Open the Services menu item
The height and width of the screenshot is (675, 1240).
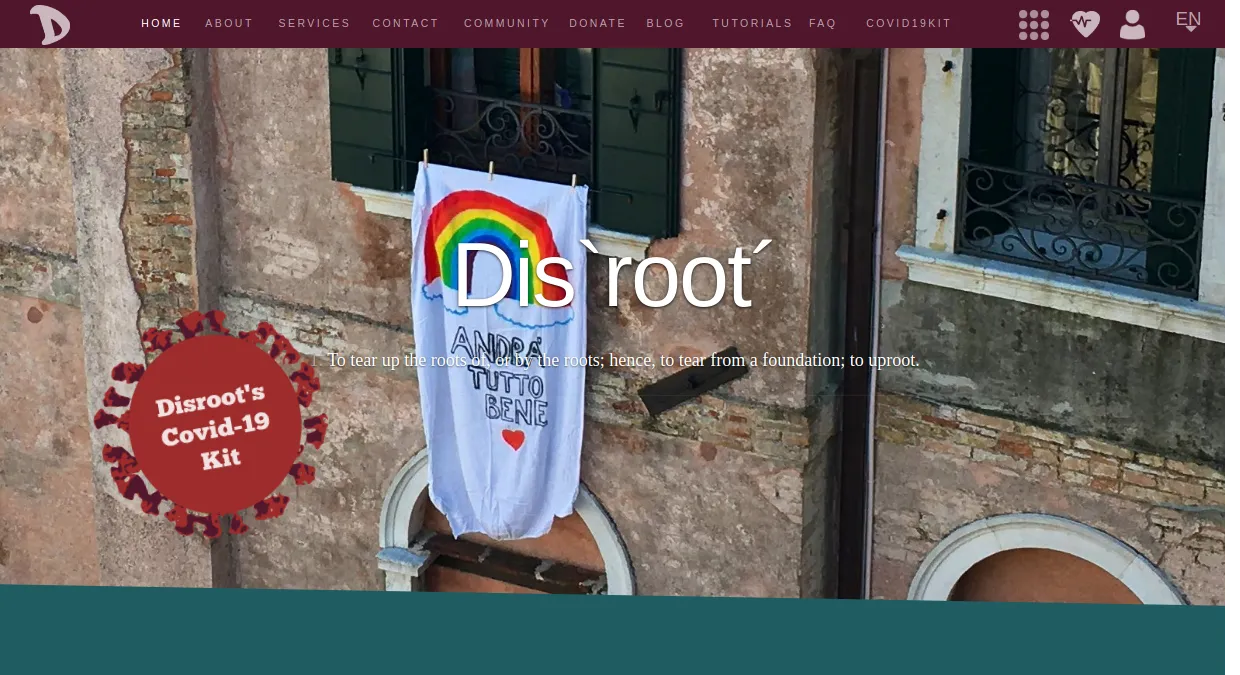314,23
